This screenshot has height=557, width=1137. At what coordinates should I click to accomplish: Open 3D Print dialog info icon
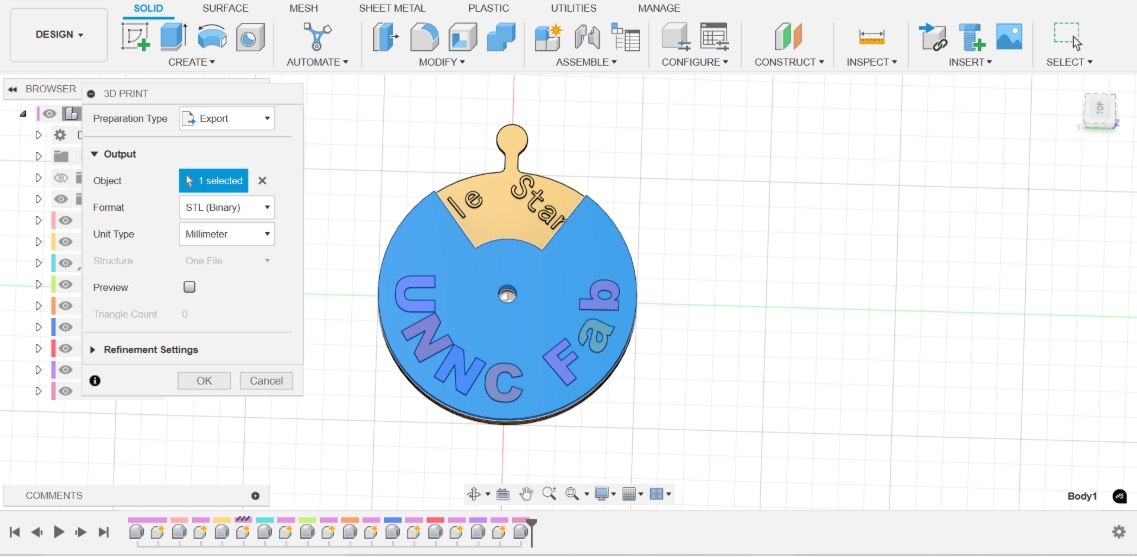(x=95, y=381)
